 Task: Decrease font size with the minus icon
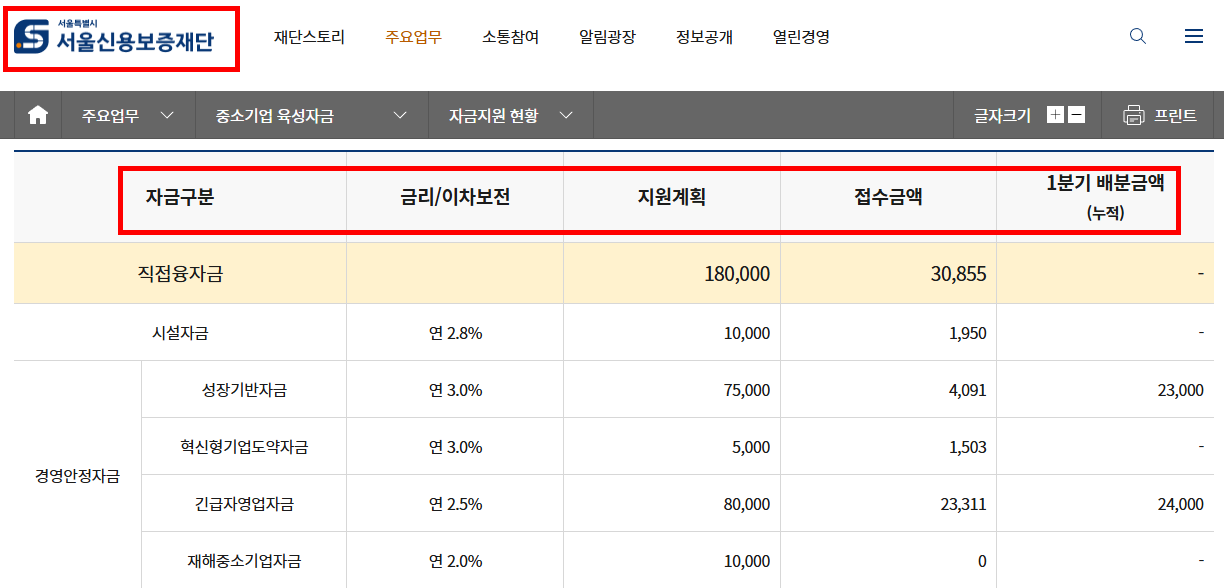(1077, 114)
